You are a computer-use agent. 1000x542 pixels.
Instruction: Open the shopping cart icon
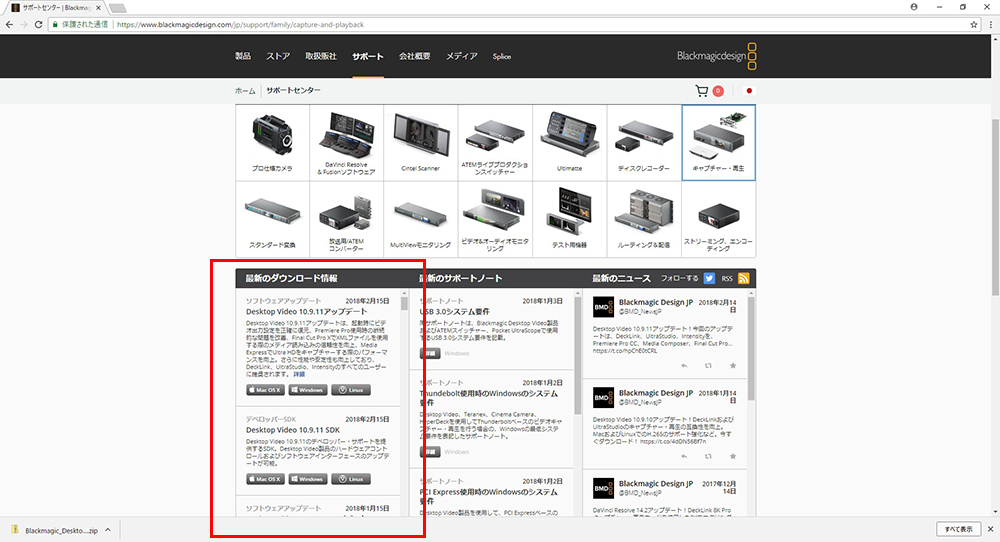(702, 91)
